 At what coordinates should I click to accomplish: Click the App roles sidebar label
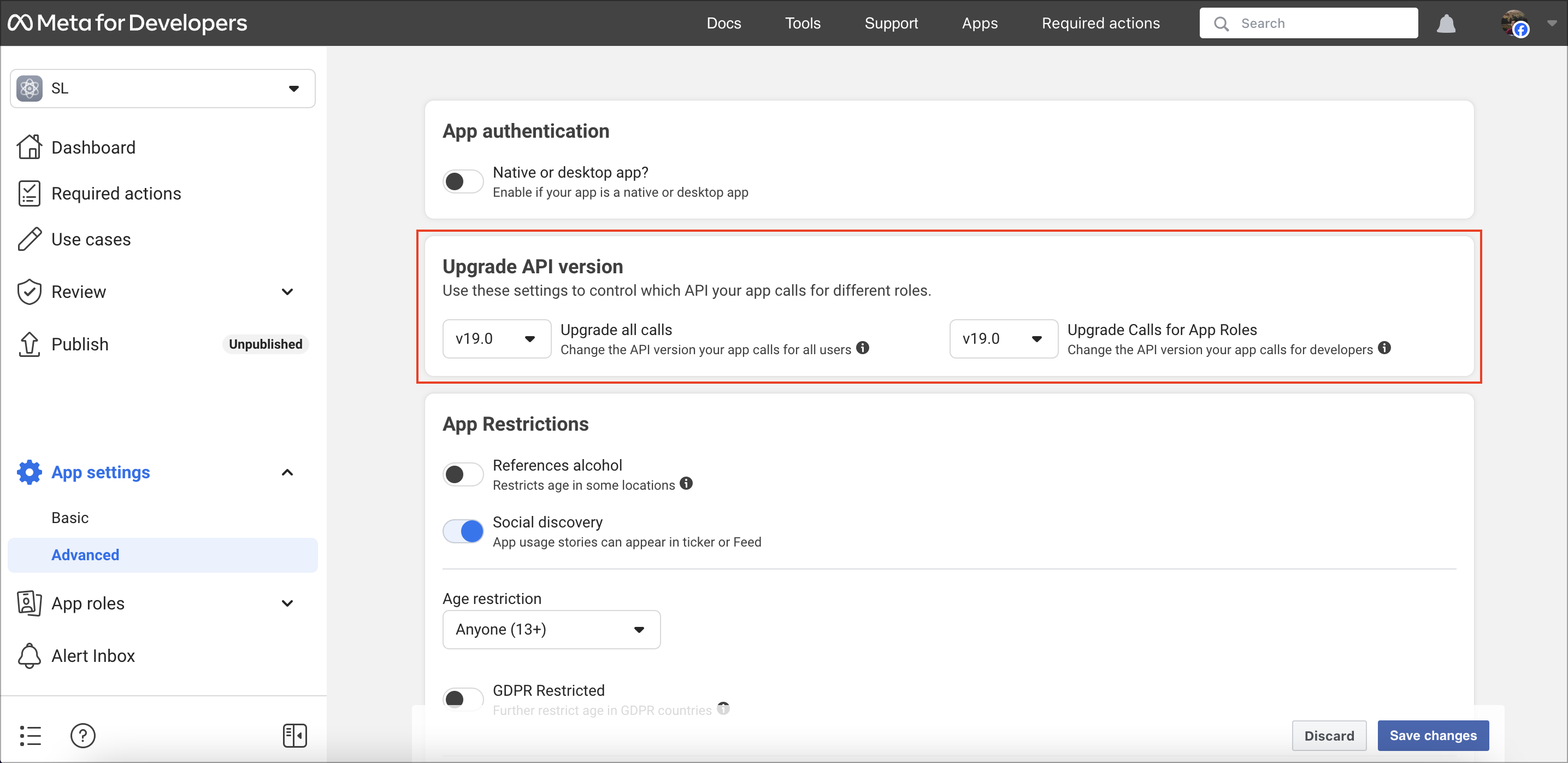[x=87, y=603]
